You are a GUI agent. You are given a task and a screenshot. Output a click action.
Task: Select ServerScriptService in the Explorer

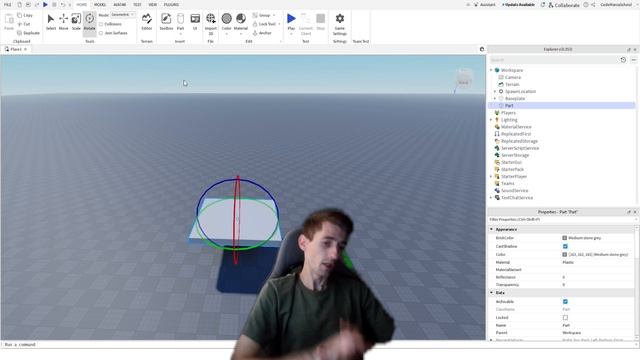pyautogui.click(x=520, y=148)
